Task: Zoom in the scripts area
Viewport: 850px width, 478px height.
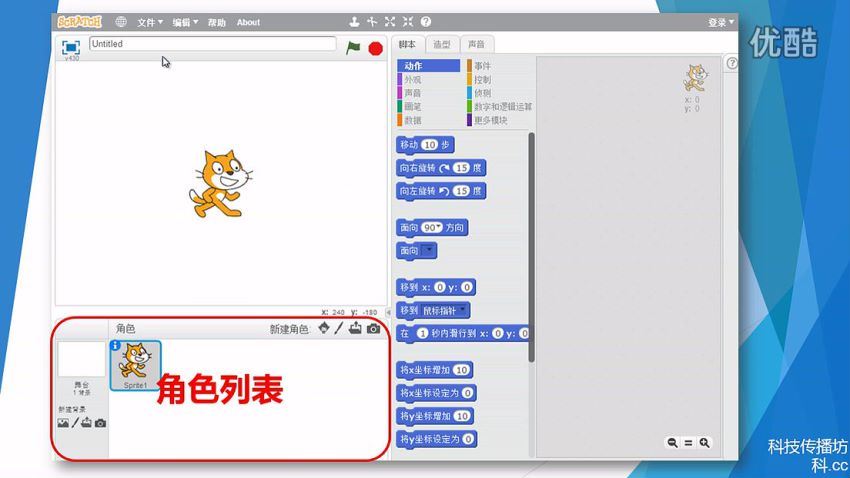Action: (704, 443)
